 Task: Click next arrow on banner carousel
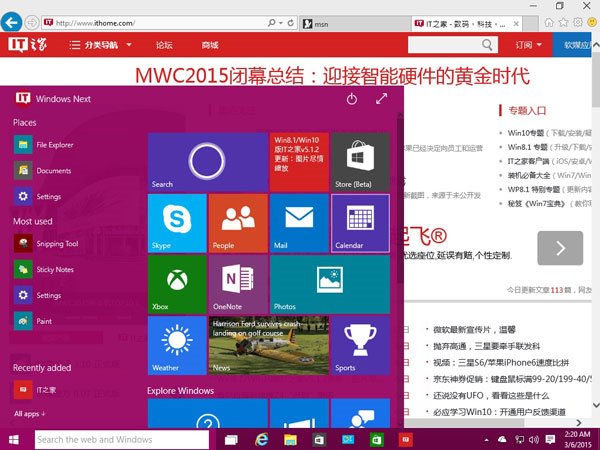pyautogui.click(x=560, y=248)
